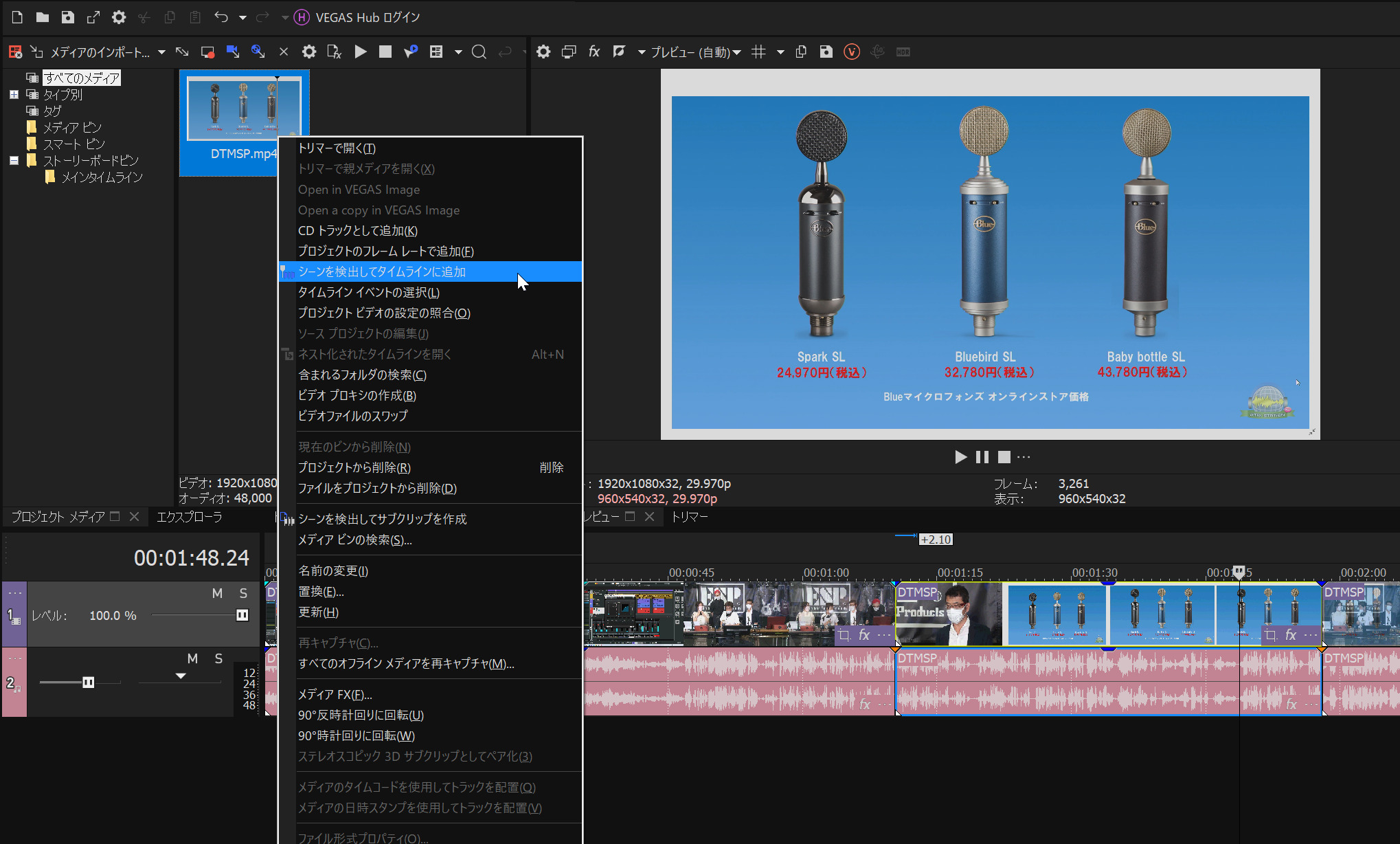Choose プロジェクトから削除 in the context menu
The width and height of the screenshot is (1400, 844).
click(x=430, y=467)
